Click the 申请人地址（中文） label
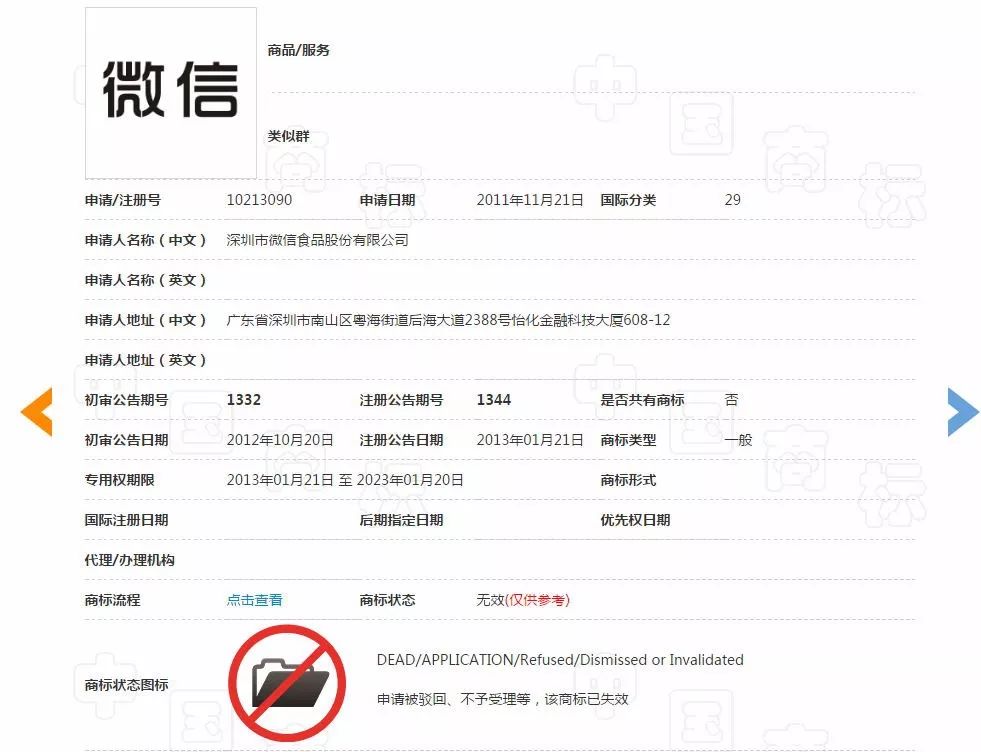981x752 pixels. pyautogui.click(x=145, y=320)
